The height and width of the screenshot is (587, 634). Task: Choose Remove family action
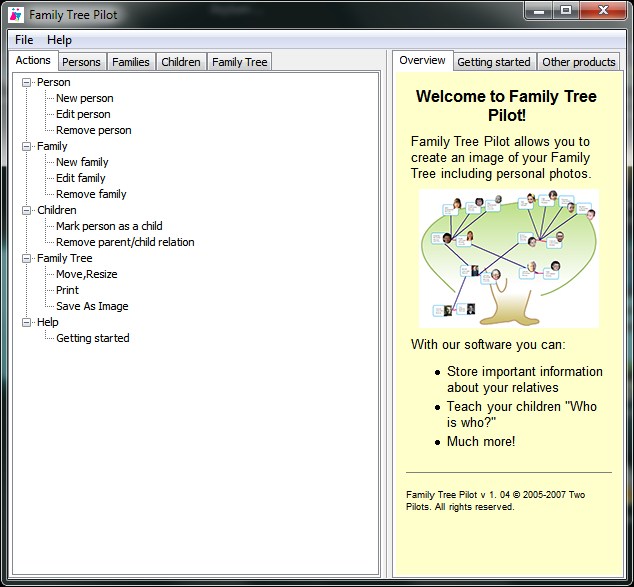[91, 194]
